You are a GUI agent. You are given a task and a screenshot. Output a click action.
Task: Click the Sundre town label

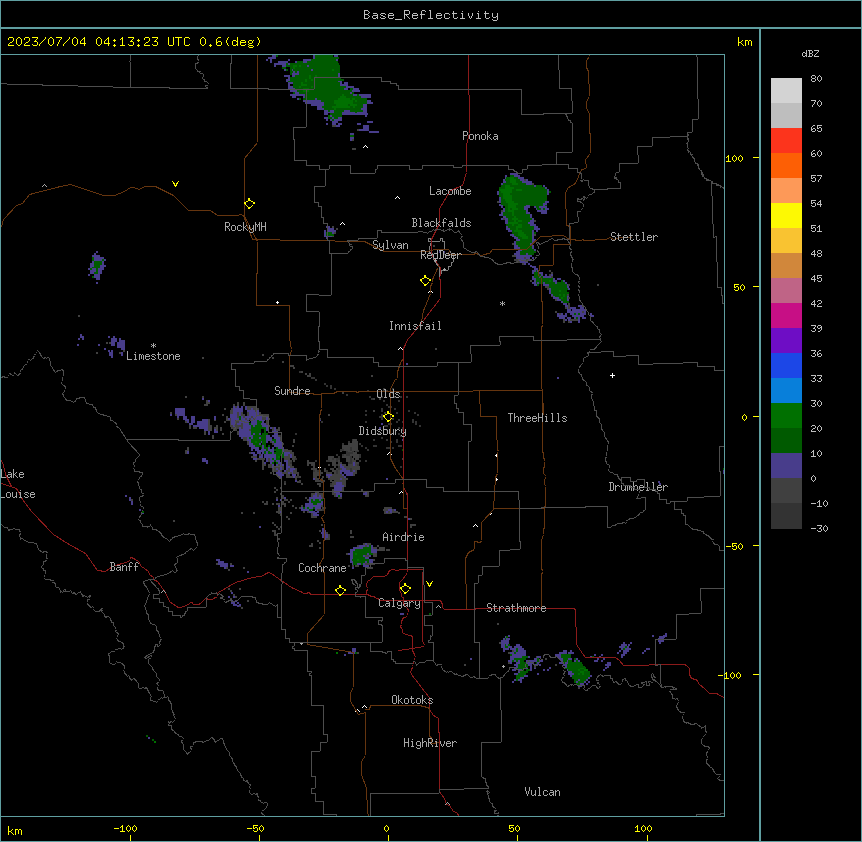[x=292, y=391]
